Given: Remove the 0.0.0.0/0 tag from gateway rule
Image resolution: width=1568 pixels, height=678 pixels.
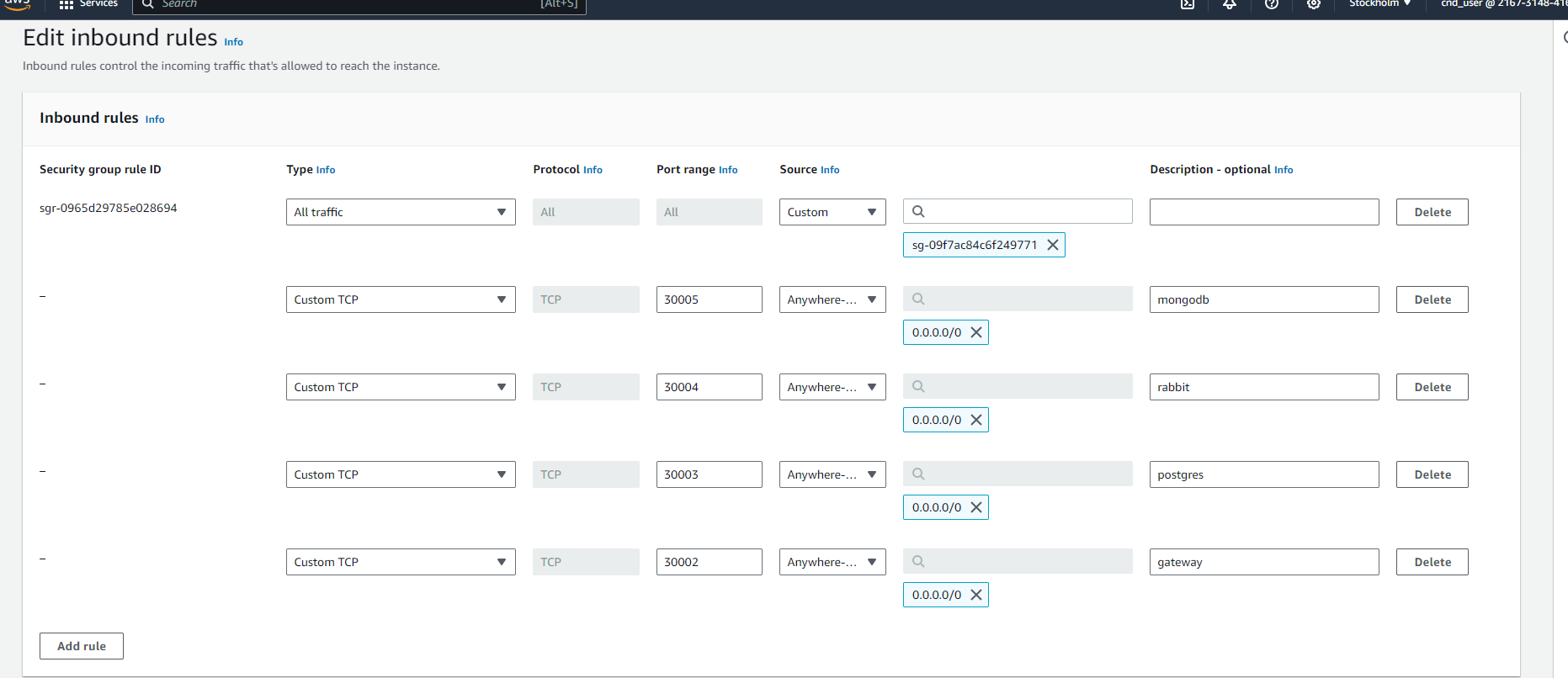Looking at the screenshot, I should 976,595.
